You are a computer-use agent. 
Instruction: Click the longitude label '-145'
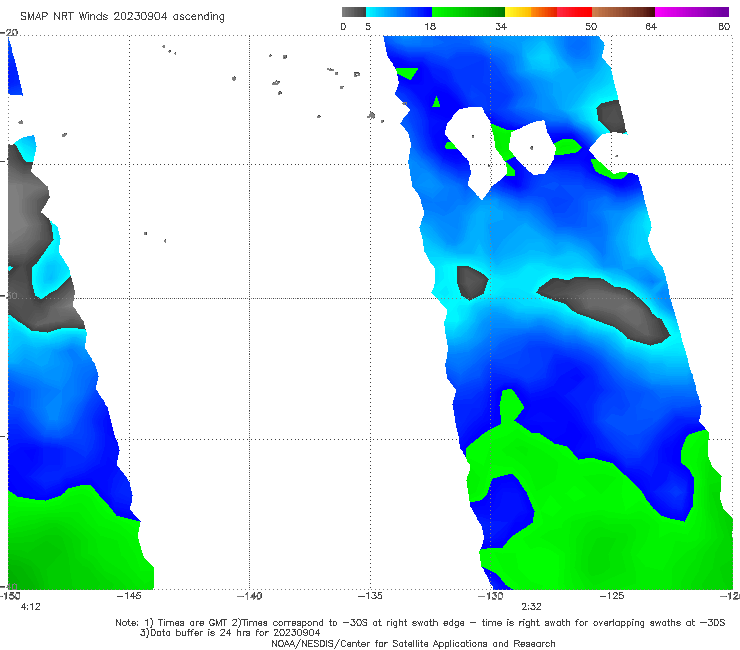pos(129,596)
